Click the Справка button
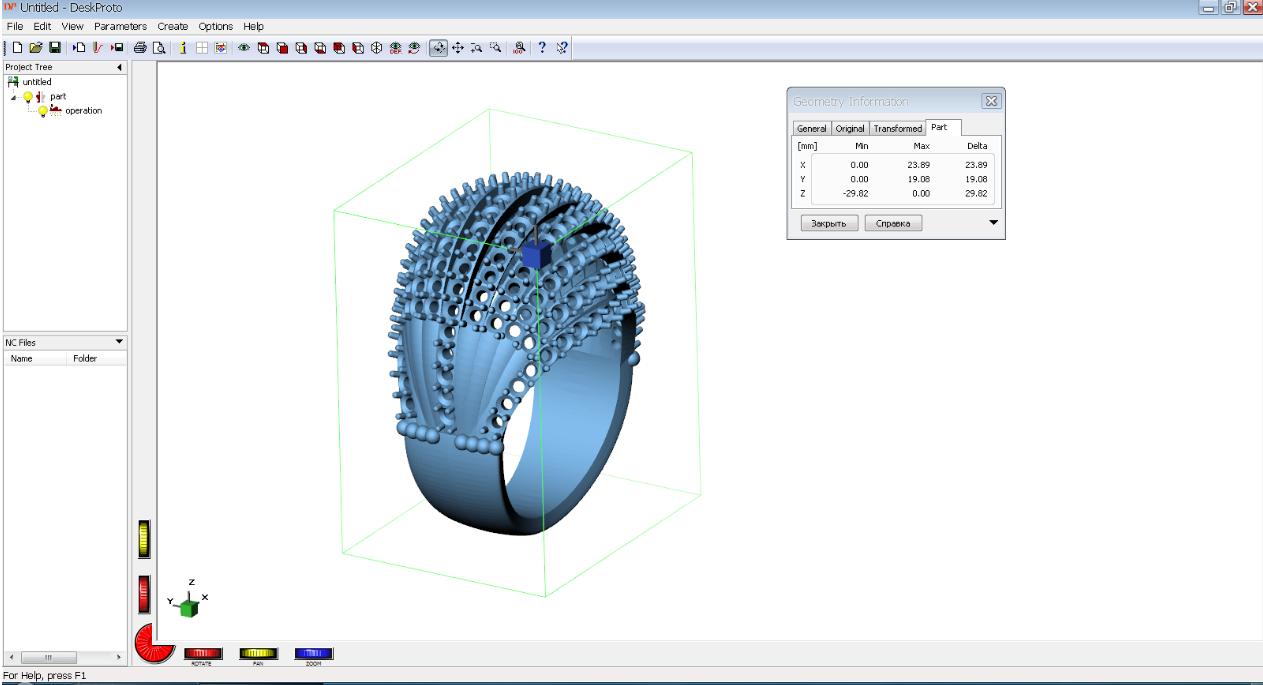The height and width of the screenshot is (685, 1263). [893, 223]
